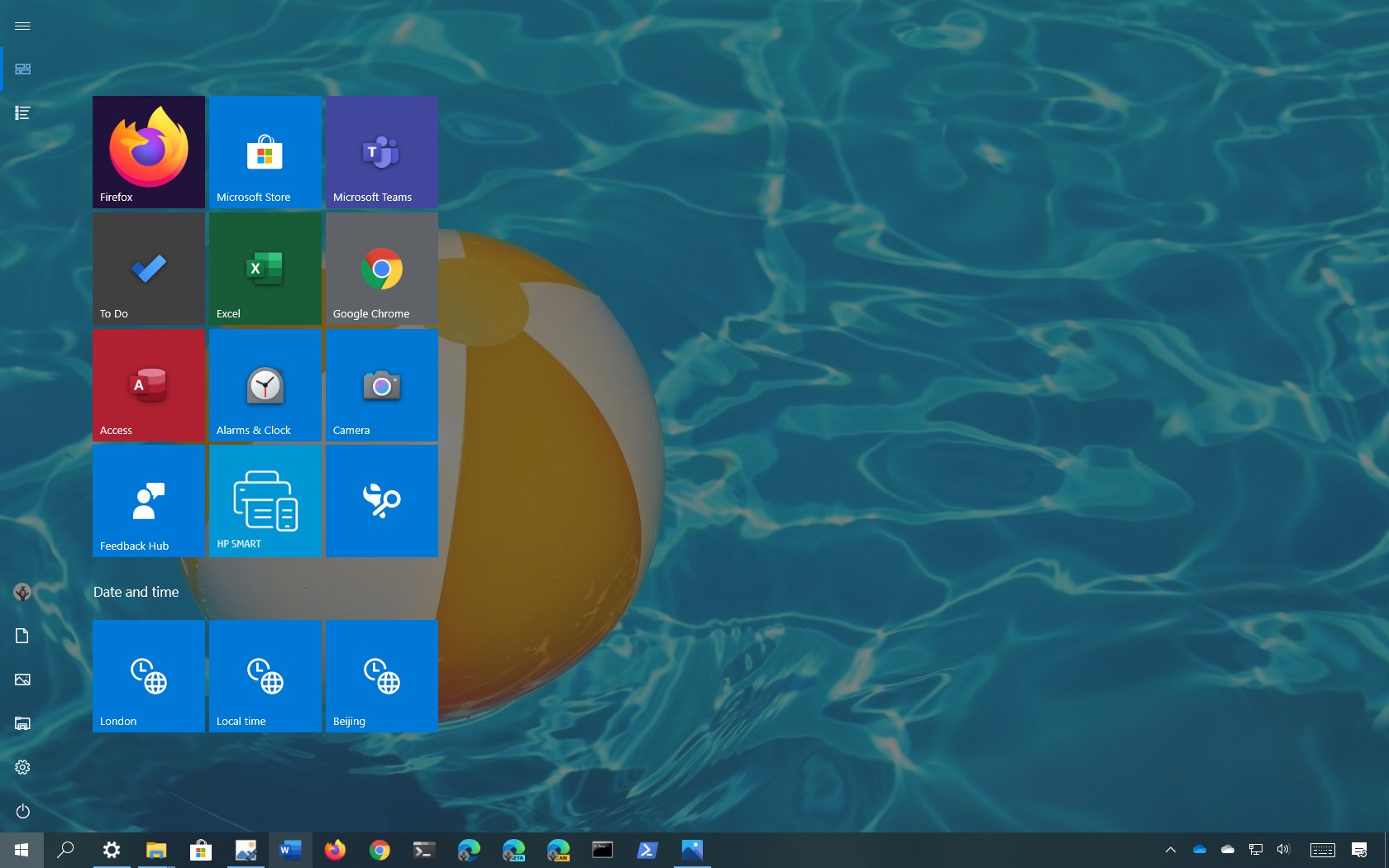
Task: Open Microsoft Edge on the taskbar
Action: tap(469, 850)
